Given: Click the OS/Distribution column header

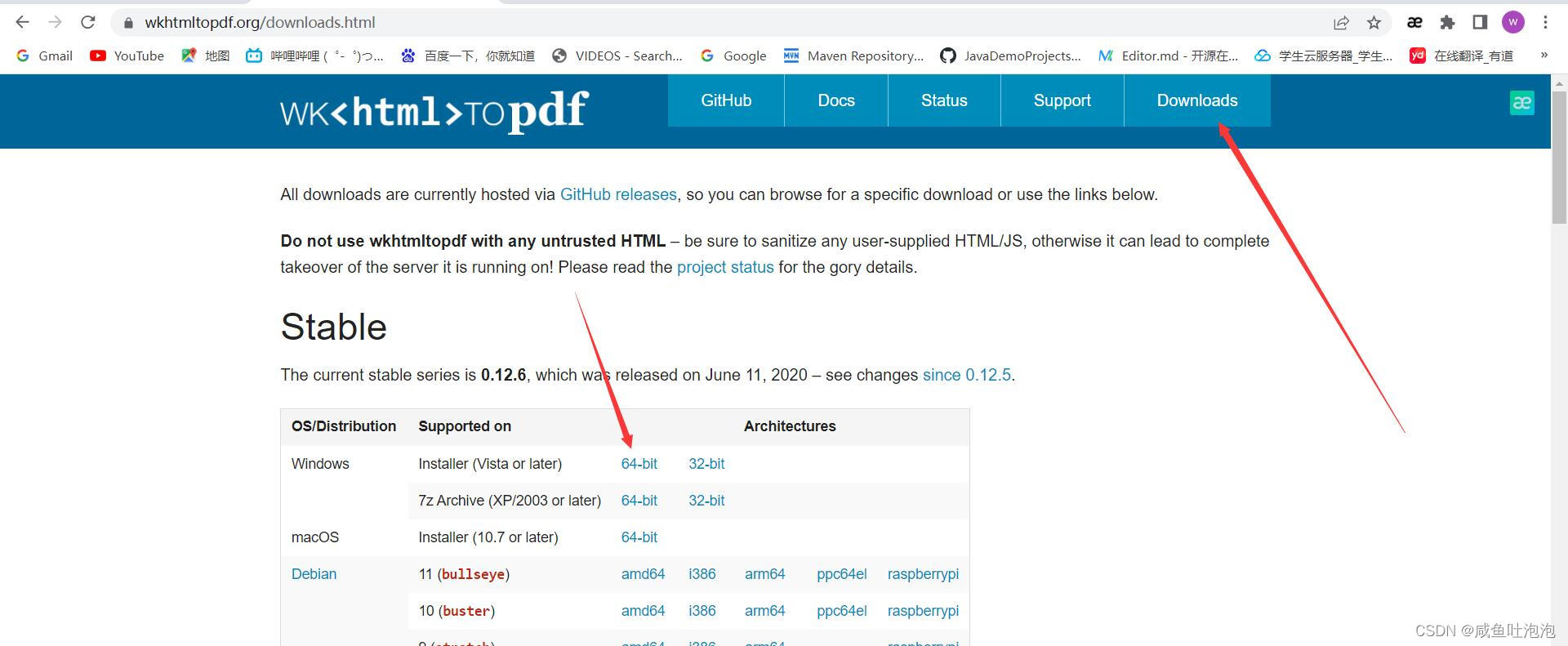Looking at the screenshot, I should pos(344,426).
